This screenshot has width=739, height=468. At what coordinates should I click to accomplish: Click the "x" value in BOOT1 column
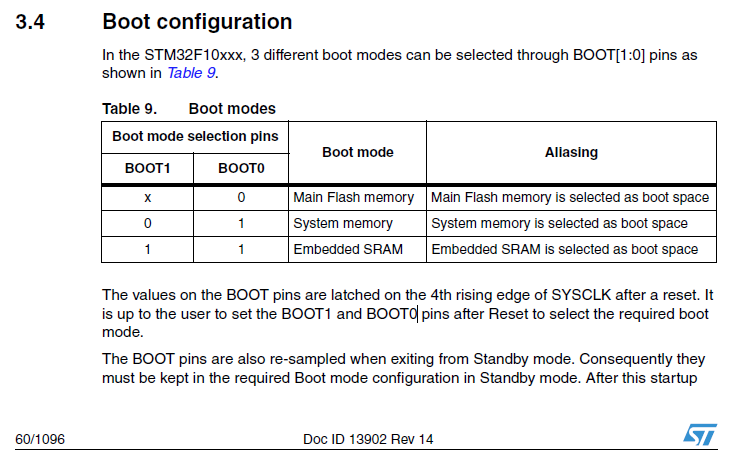click(x=148, y=197)
